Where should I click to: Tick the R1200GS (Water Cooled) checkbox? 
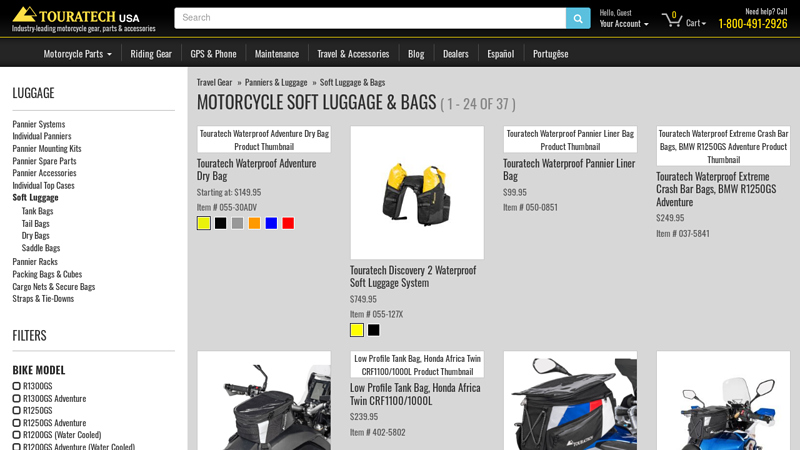click(x=17, y=435)
